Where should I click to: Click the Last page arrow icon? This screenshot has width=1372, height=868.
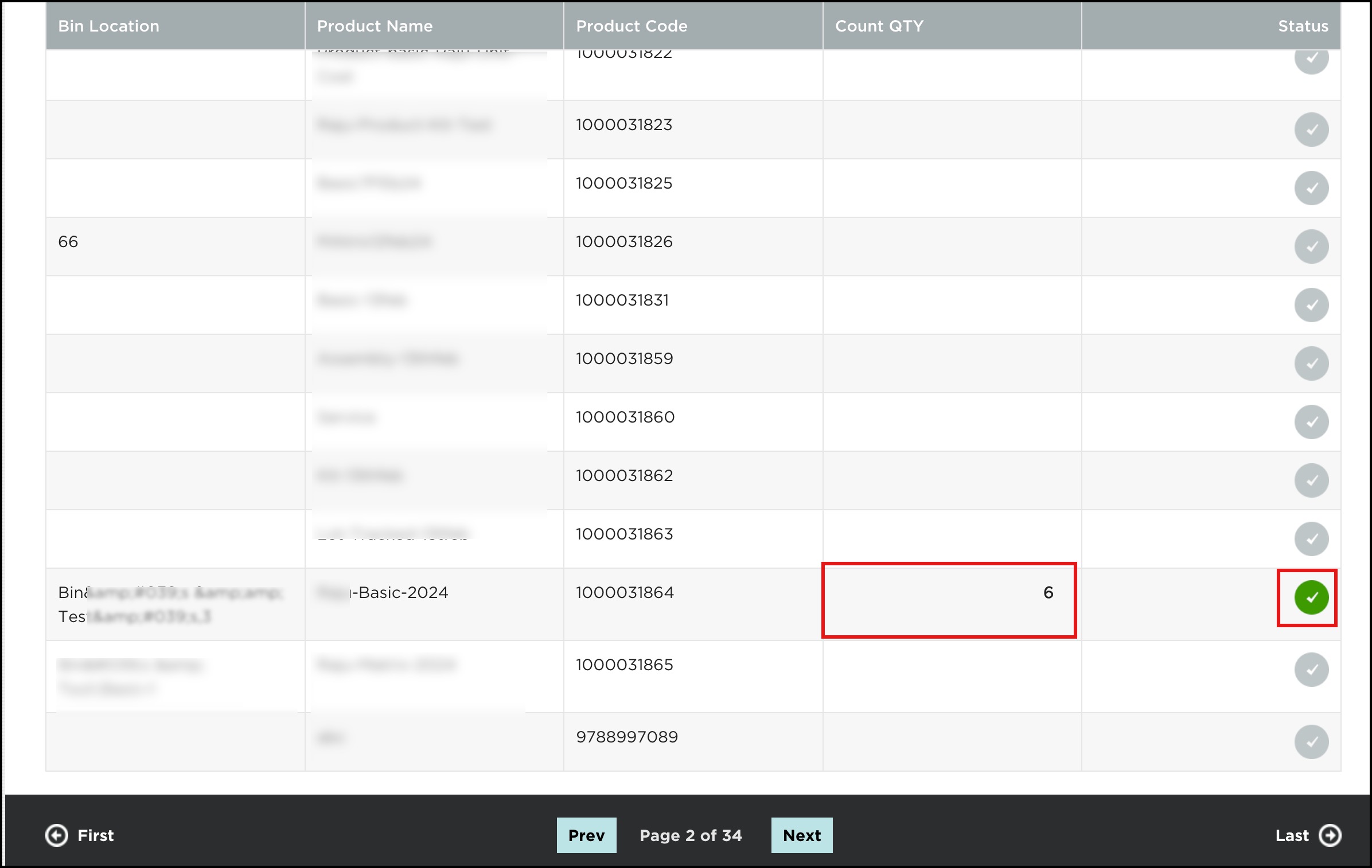click(x=1330, y=835)
